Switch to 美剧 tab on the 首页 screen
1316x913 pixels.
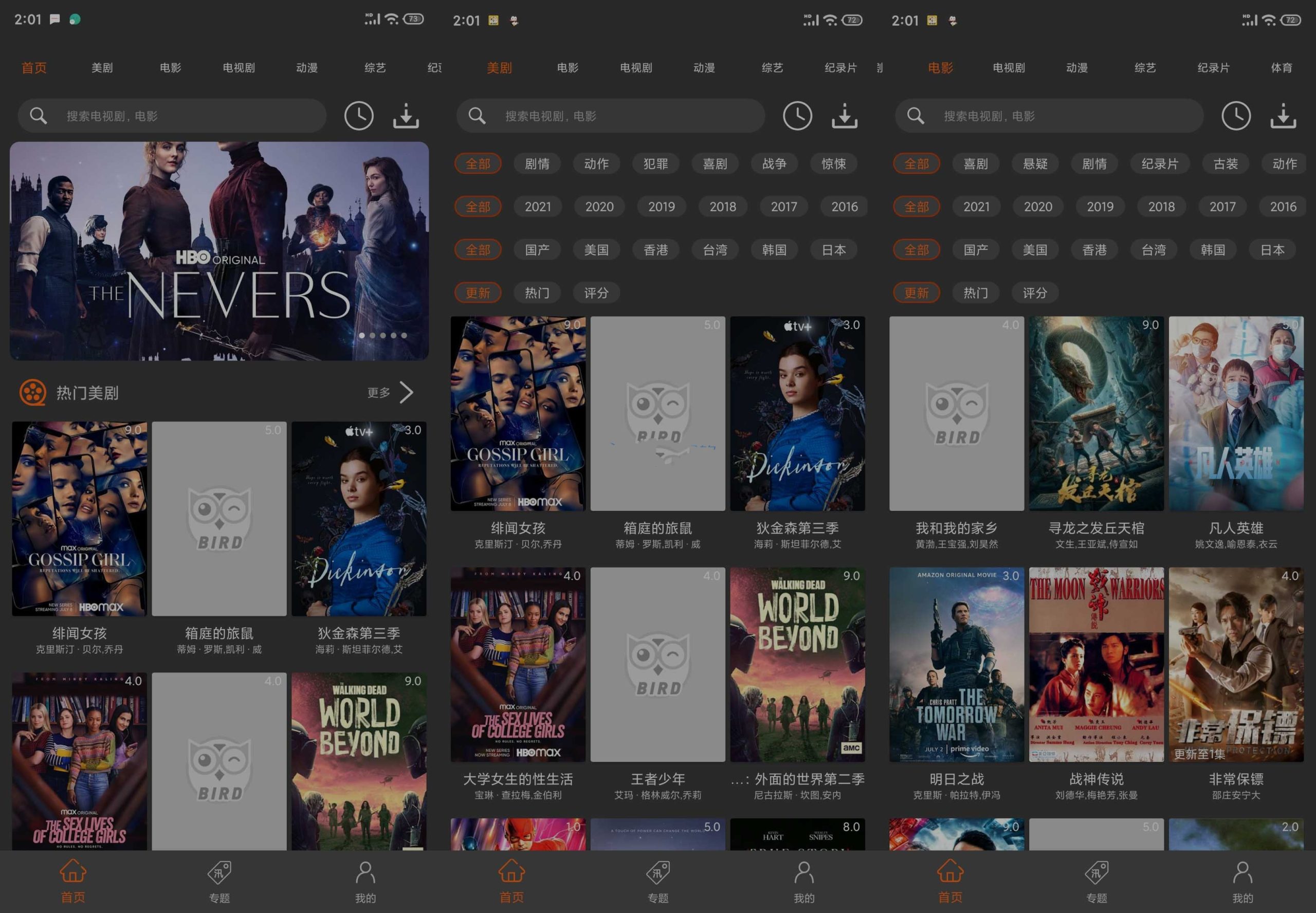point(102,67)
